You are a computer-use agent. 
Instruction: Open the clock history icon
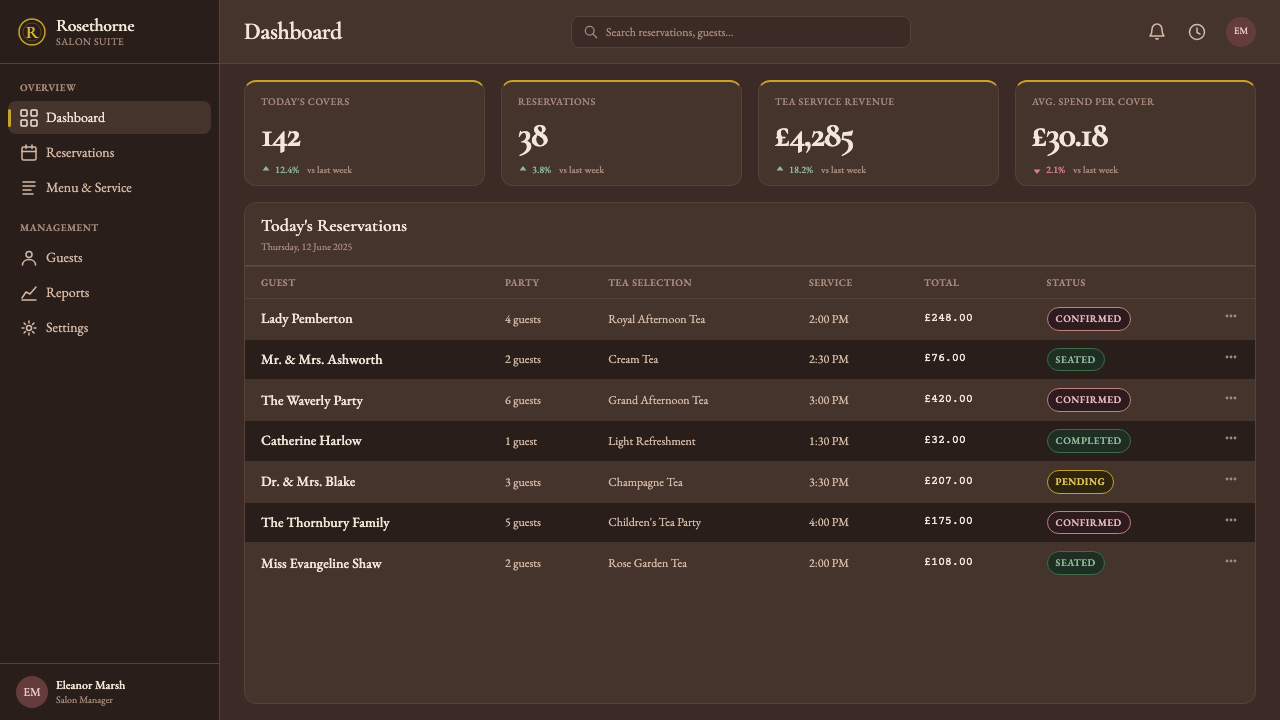click(1197, 32)
